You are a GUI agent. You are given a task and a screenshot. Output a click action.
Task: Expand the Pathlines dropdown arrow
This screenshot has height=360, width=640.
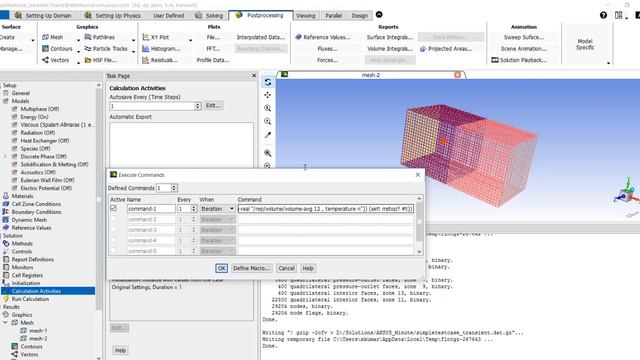[x=133, y=40]
